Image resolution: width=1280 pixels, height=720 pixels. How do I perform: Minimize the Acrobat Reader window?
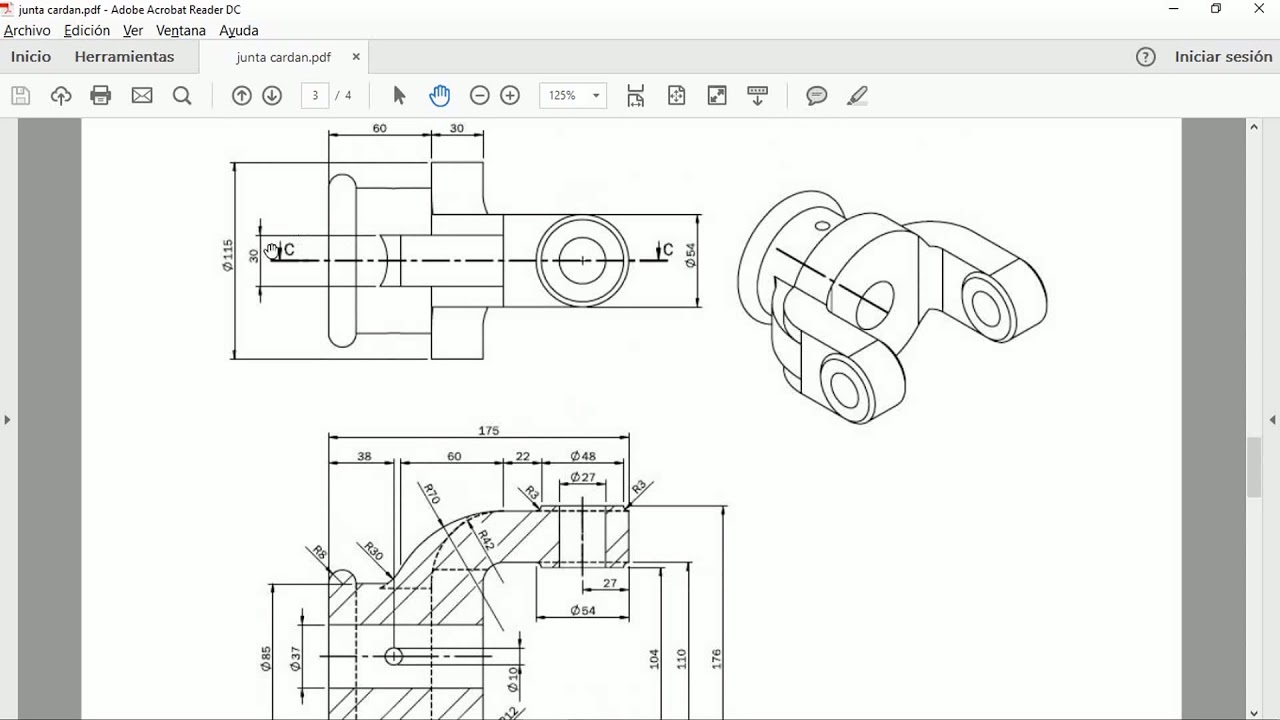click(x=1173, y=9)
